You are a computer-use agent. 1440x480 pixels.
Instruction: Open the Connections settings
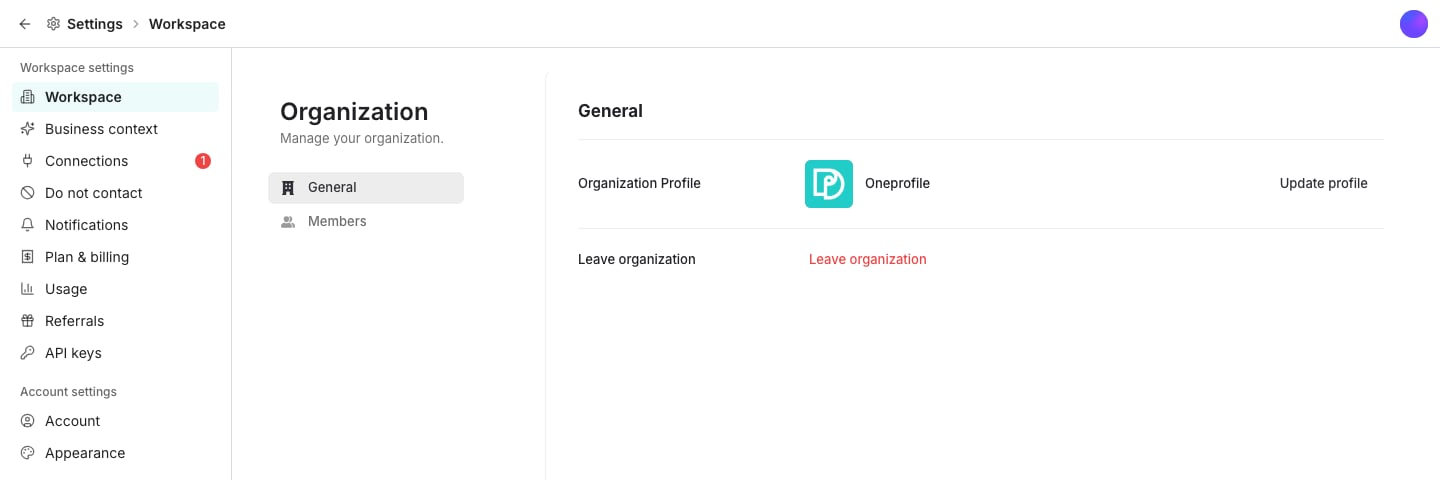[115, 161]
